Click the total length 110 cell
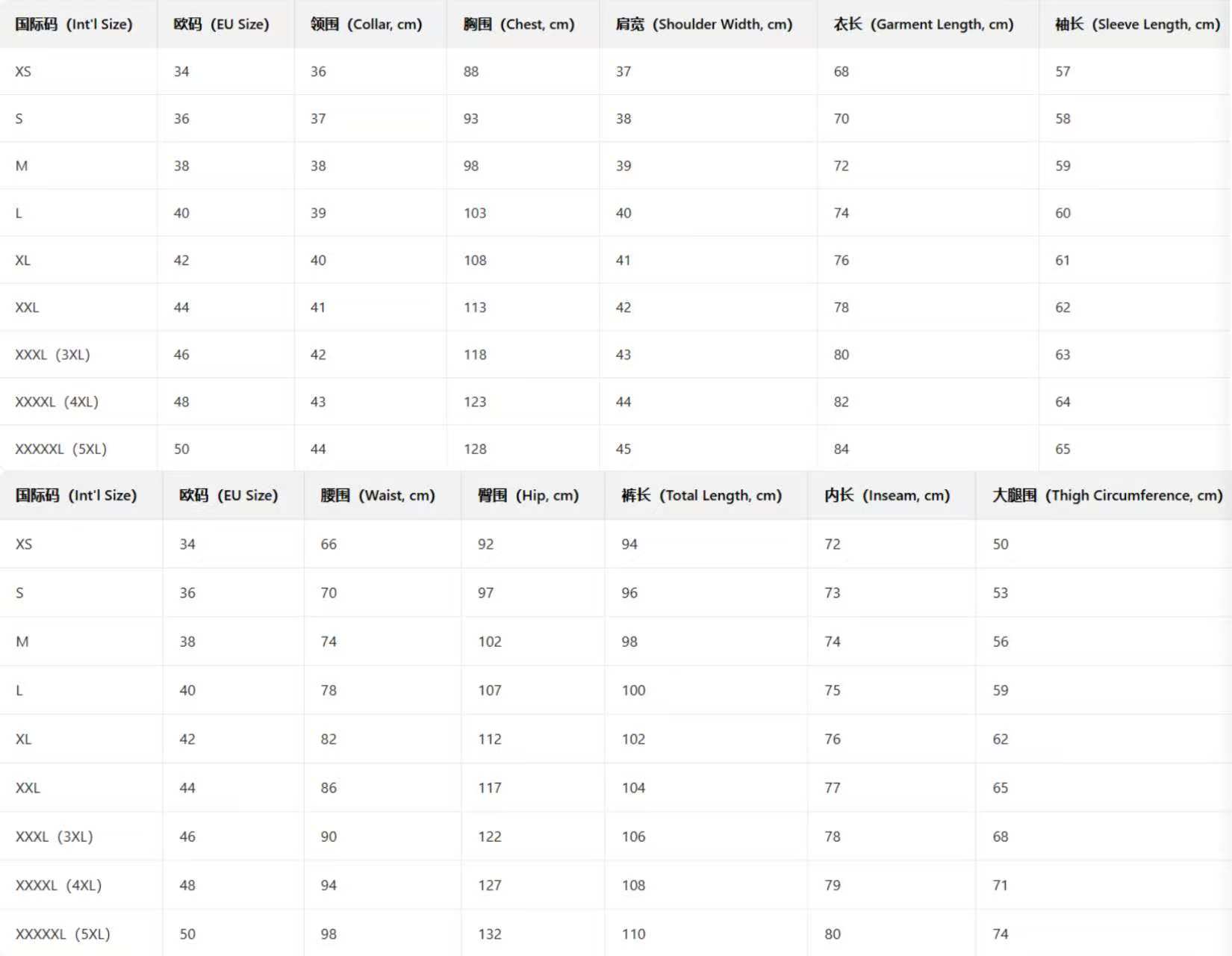Viewport: 1232px width, 956px height. point(634,934)
